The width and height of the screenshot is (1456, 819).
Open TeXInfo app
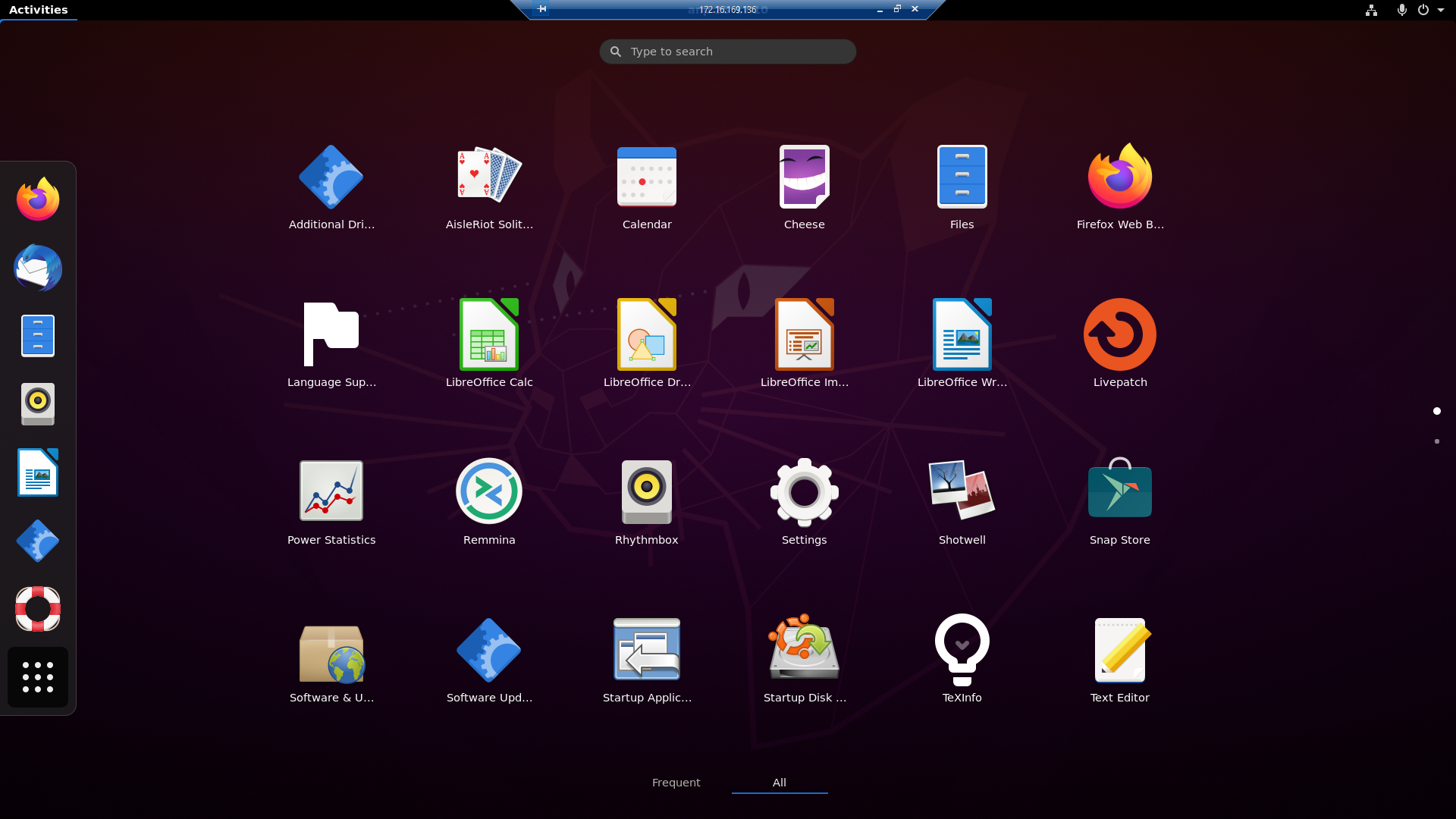click(x=962, y=661)
